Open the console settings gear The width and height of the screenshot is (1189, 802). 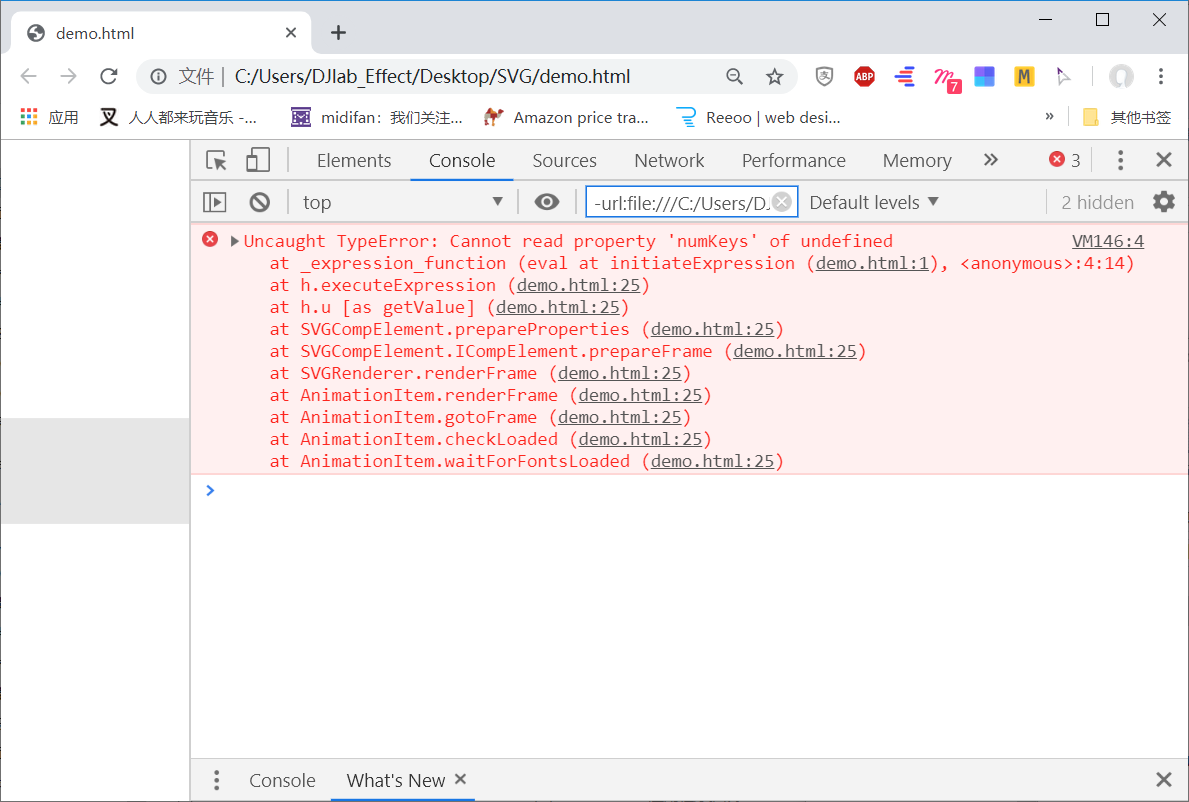tap(1163, 202)
